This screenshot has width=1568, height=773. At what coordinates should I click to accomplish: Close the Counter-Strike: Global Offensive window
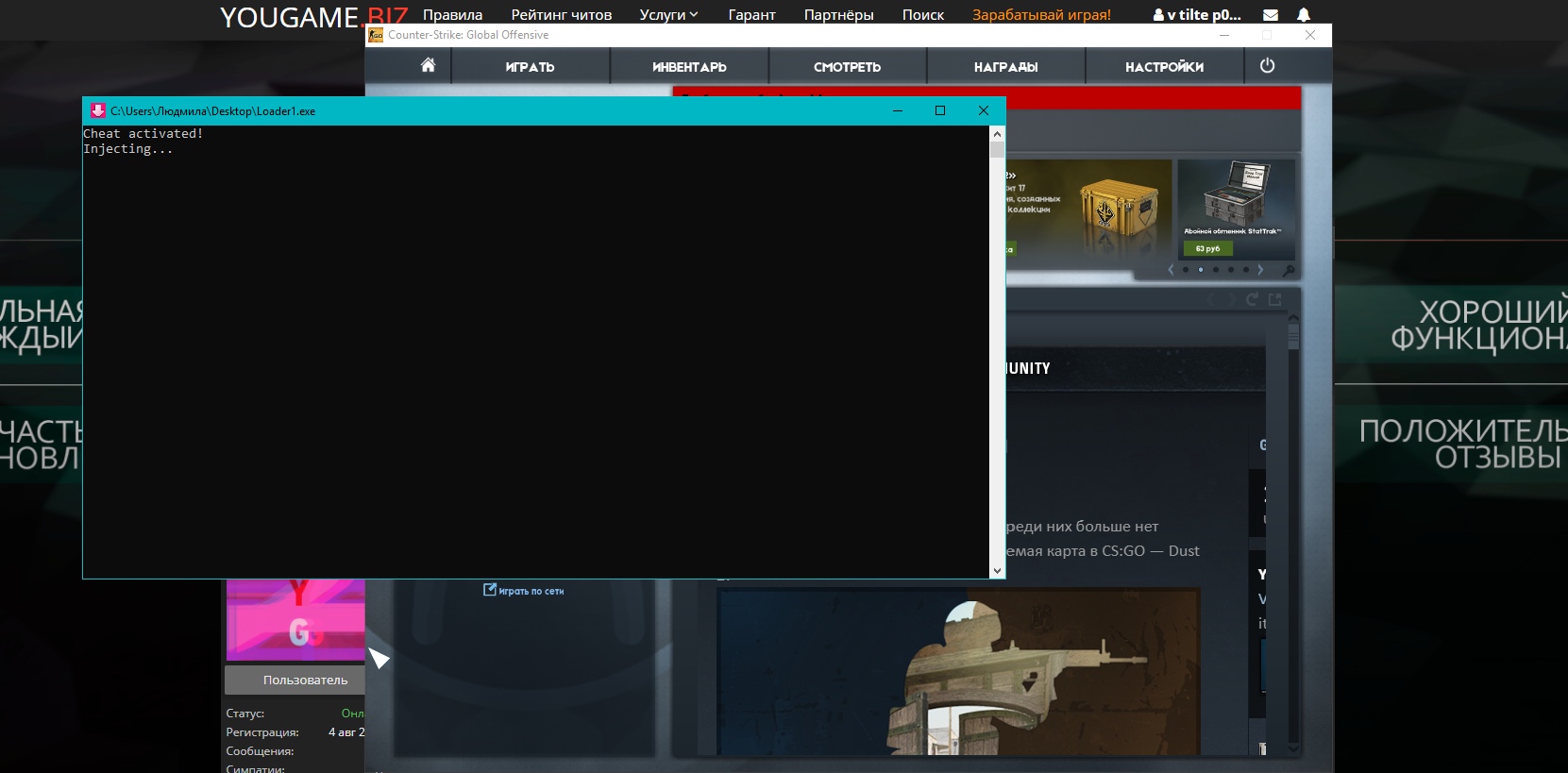1310,35
